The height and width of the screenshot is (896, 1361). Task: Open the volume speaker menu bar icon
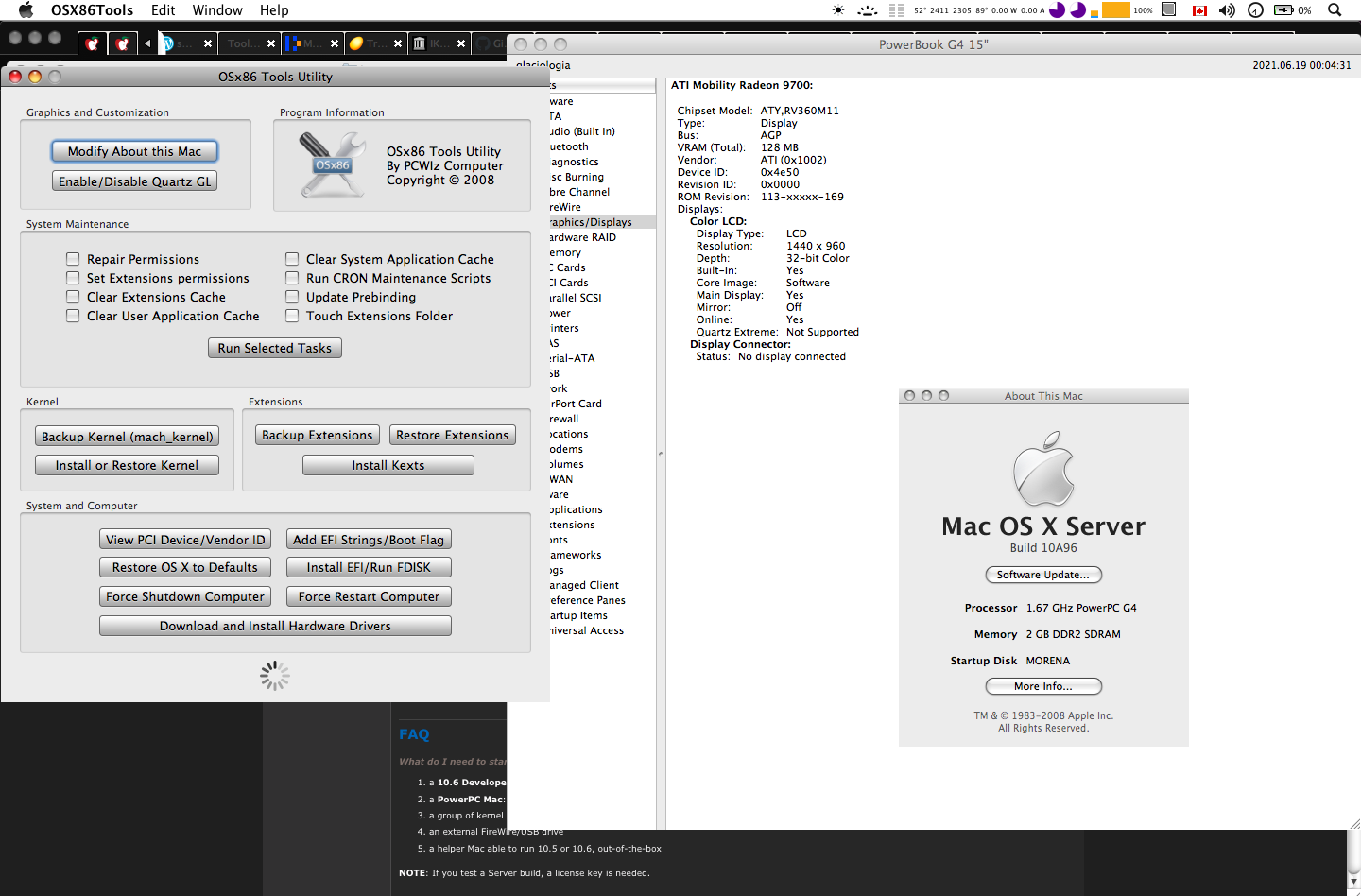coord(1227,10)
